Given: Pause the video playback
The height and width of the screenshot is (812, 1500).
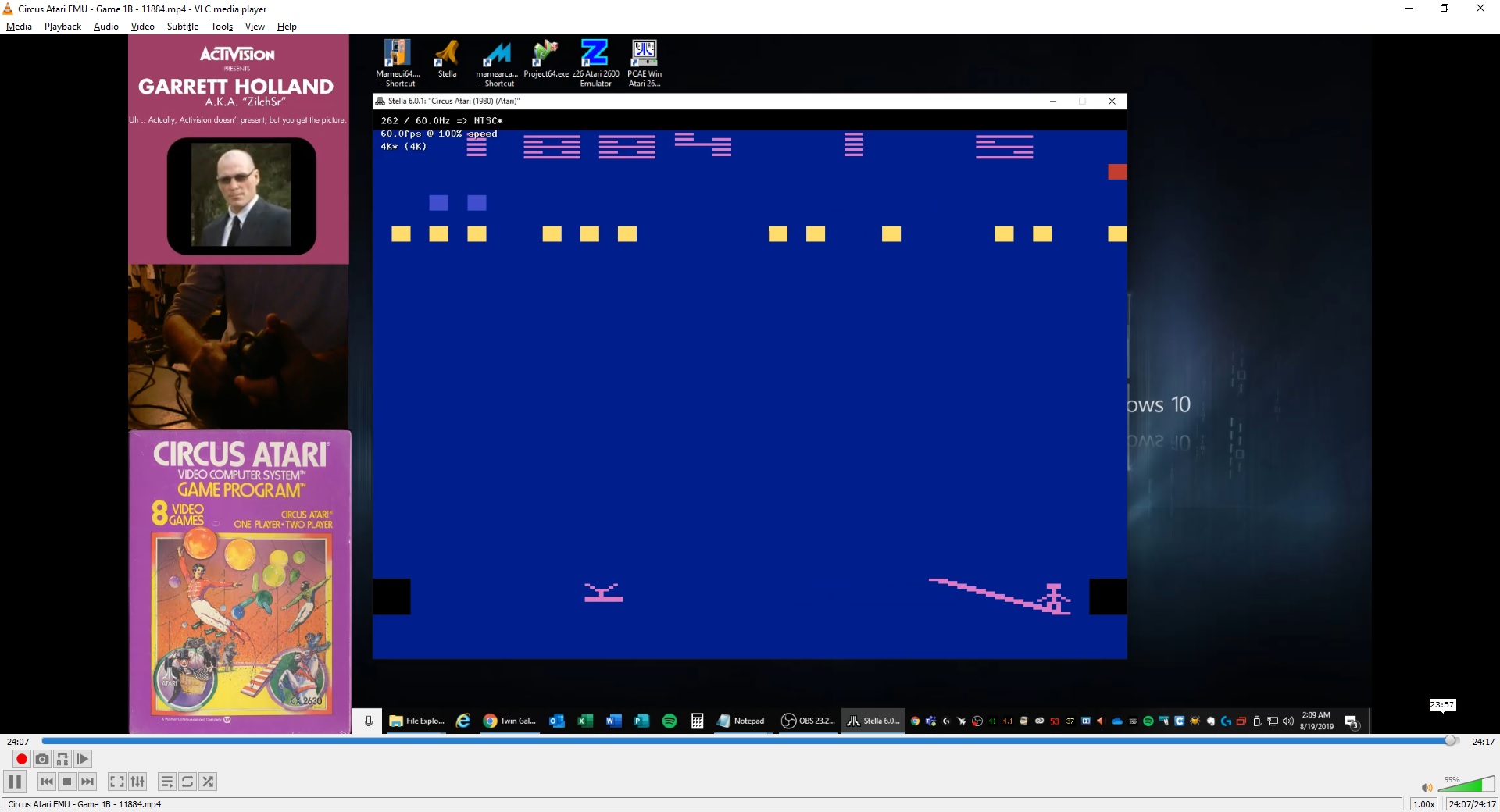Looking at the screenshot, I should 15,782.
